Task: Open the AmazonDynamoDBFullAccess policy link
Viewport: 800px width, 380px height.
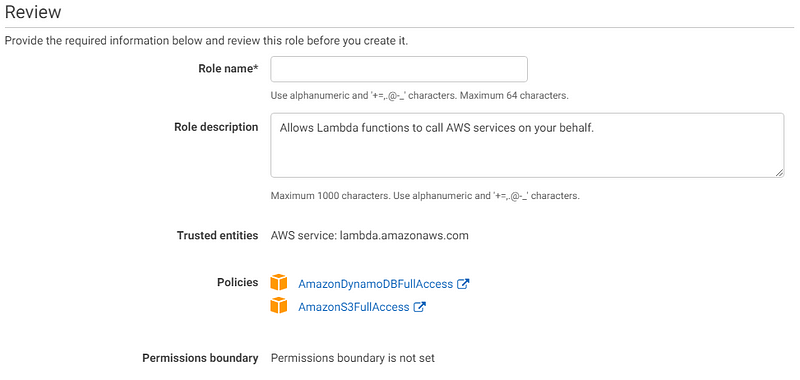Action: coord(376,284)
